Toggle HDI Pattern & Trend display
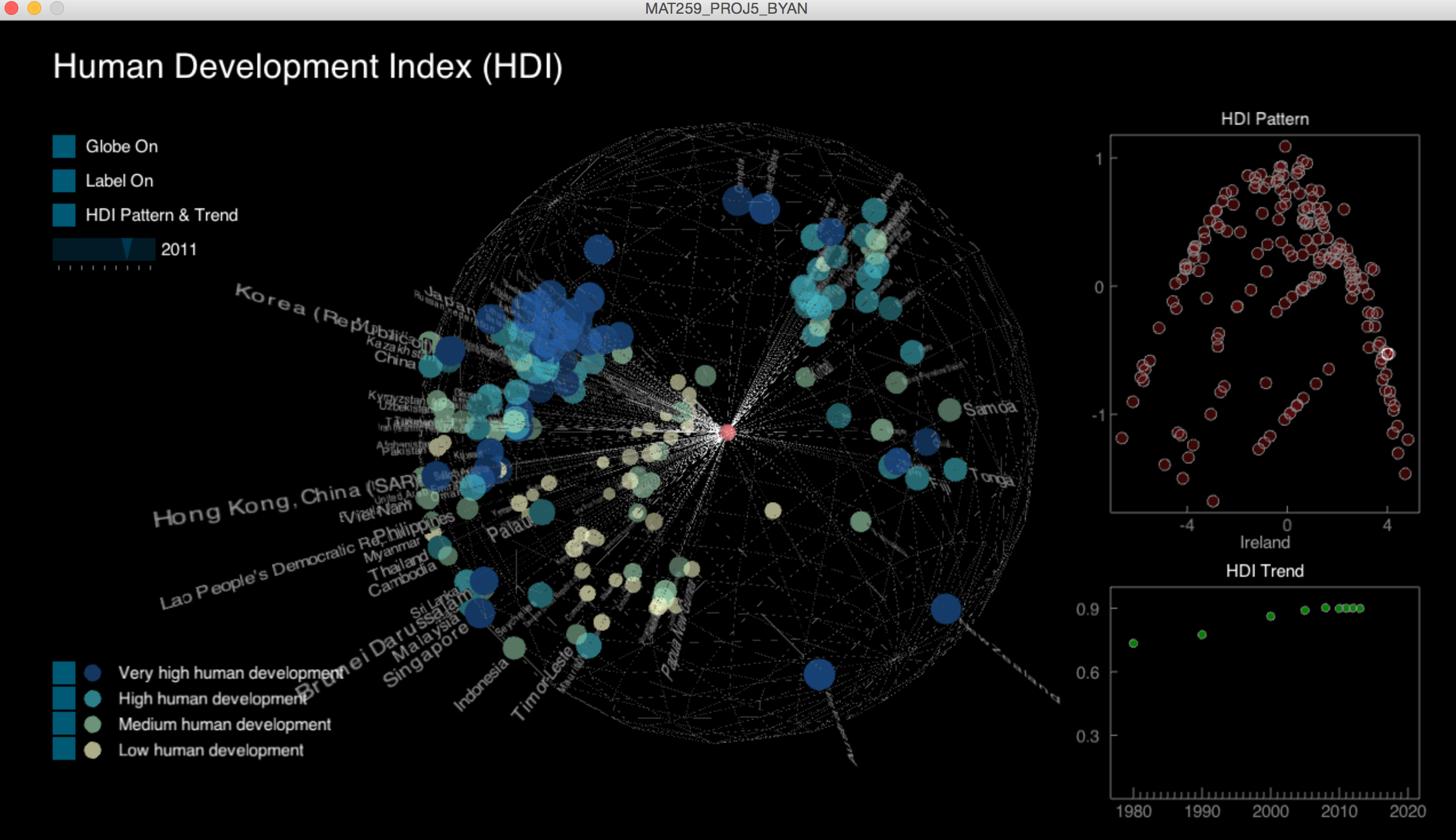Viewport: 1456px width, 840px height. pos(64,215)
